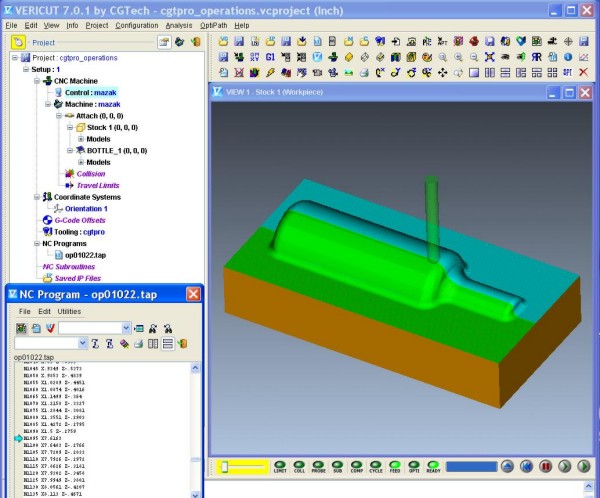600x498 pixels.
Task: Click the crosshair target toolbar icon
Action: point(568,41)
